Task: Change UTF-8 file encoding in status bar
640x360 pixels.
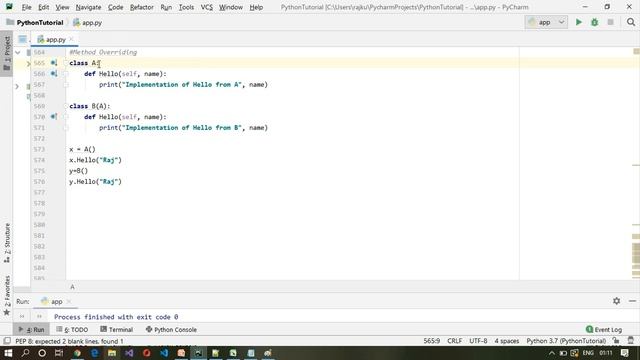Action: [x=478, y=341]
